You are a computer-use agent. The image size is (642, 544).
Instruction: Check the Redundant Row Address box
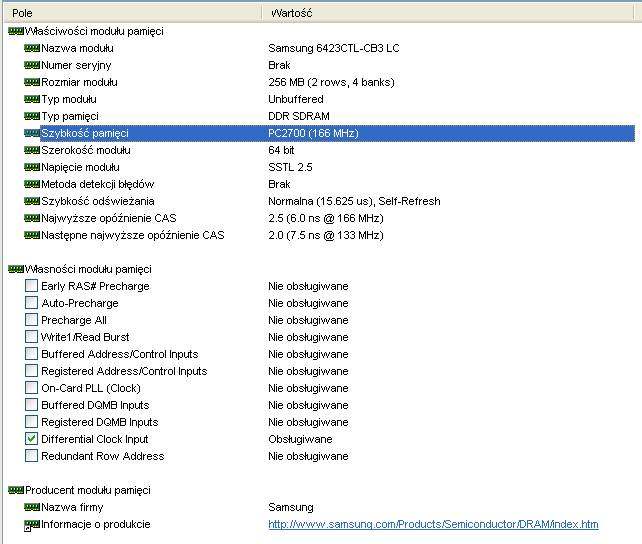coord(32,456)
